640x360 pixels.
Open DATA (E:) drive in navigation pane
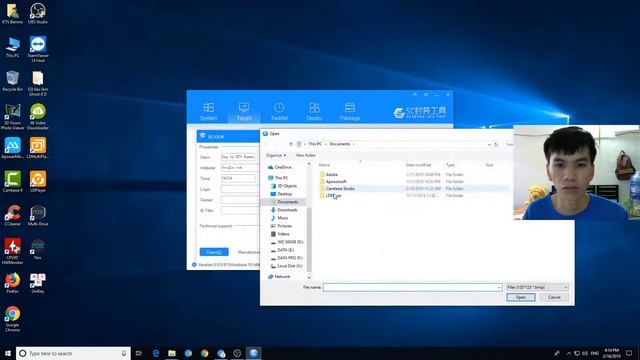285,250
